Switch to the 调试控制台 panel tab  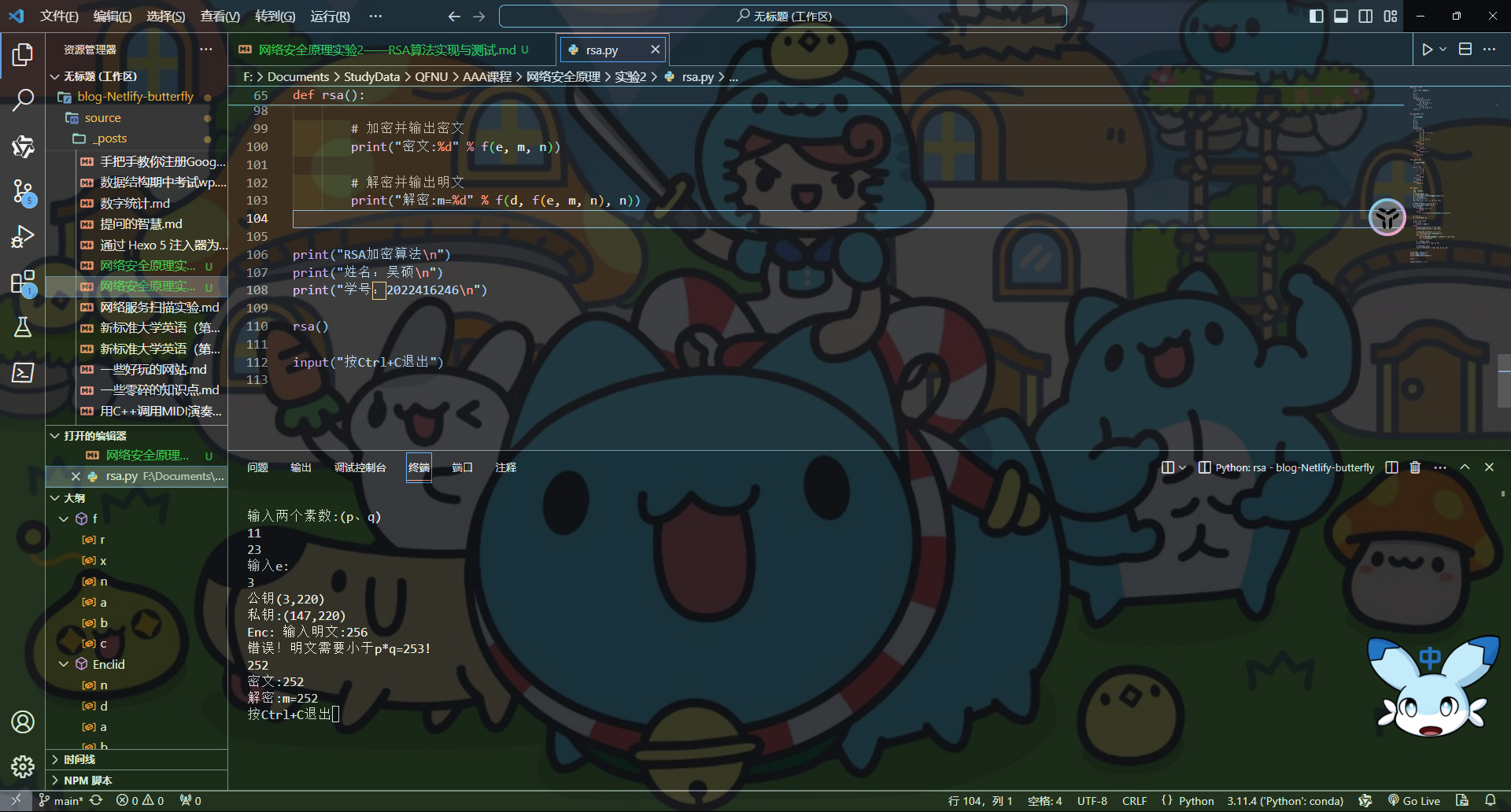pyautogui.click(x=360, y=467)
